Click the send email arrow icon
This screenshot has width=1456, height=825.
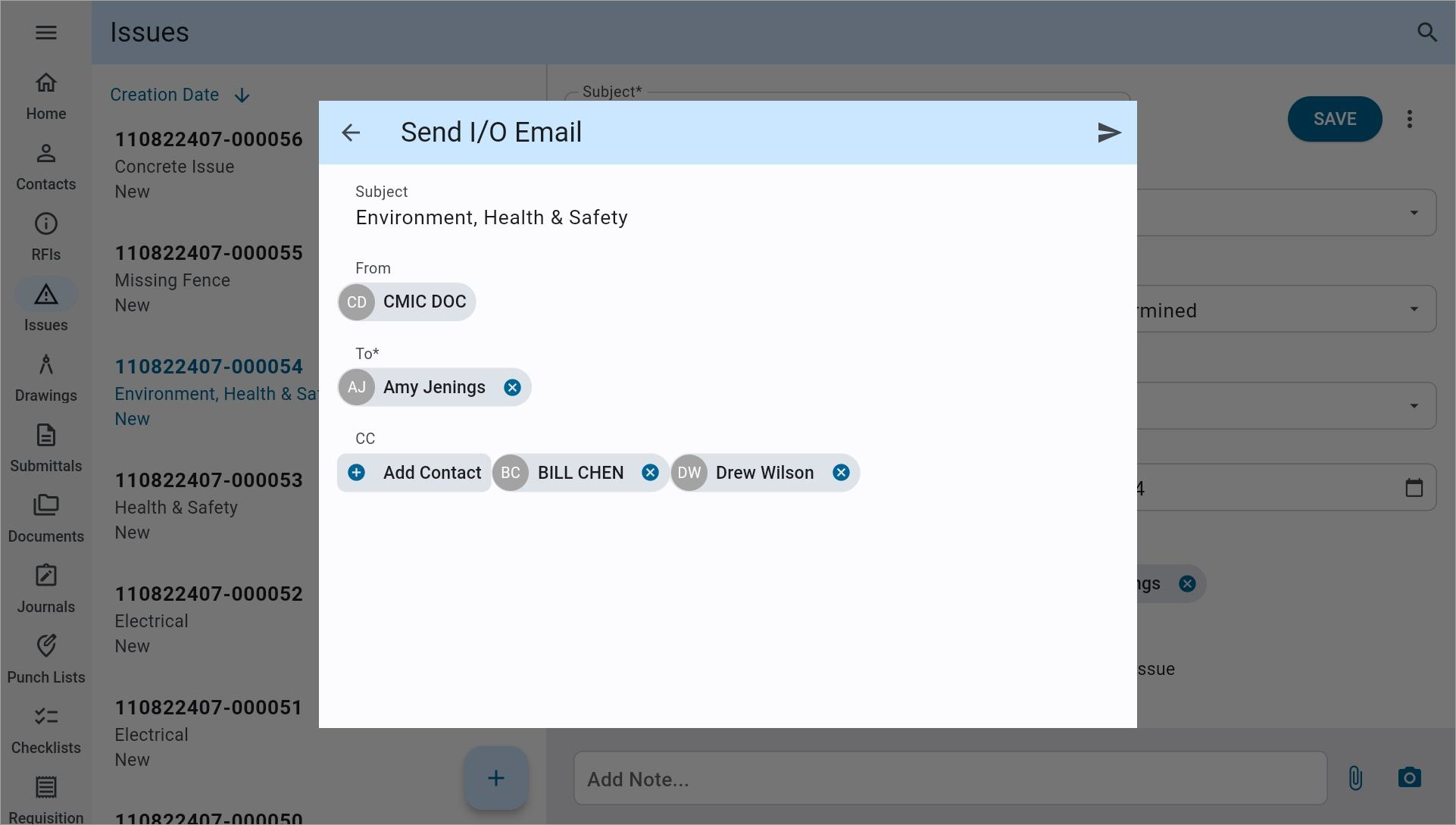[x=1108, y=132]
